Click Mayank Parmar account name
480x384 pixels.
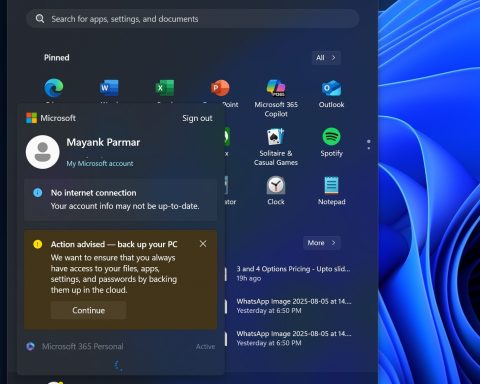click(103, 142)
